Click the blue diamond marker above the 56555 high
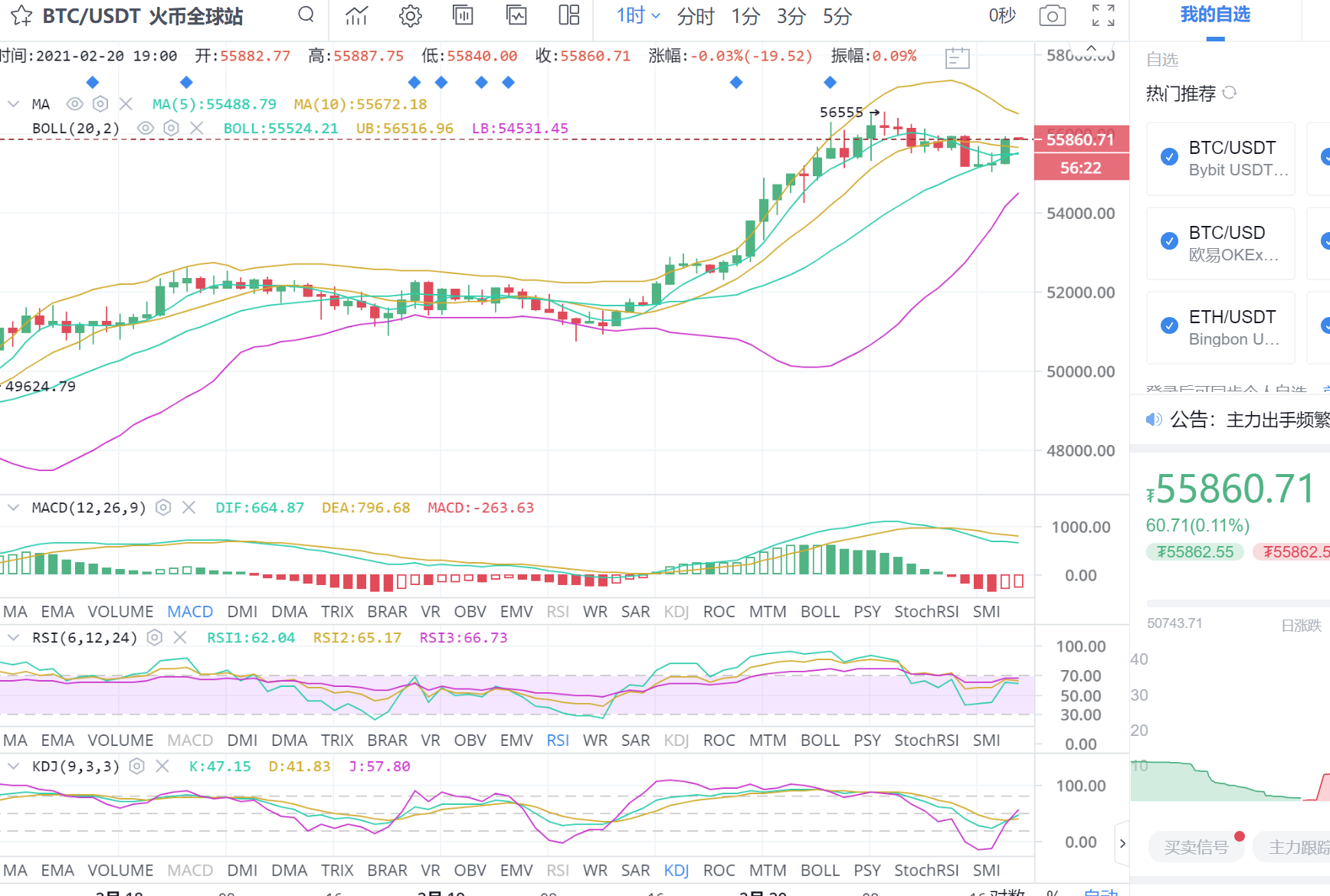 (x=830, y=82)
